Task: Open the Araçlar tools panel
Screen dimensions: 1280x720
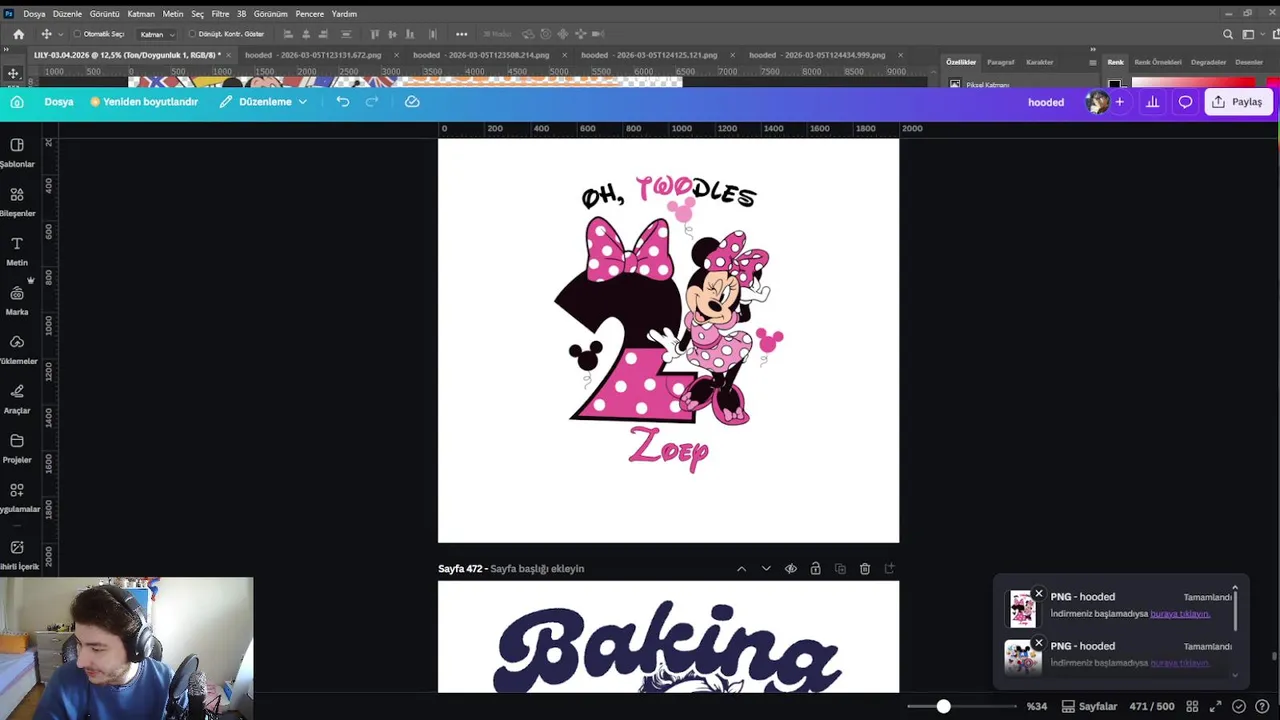Action: 17,399
